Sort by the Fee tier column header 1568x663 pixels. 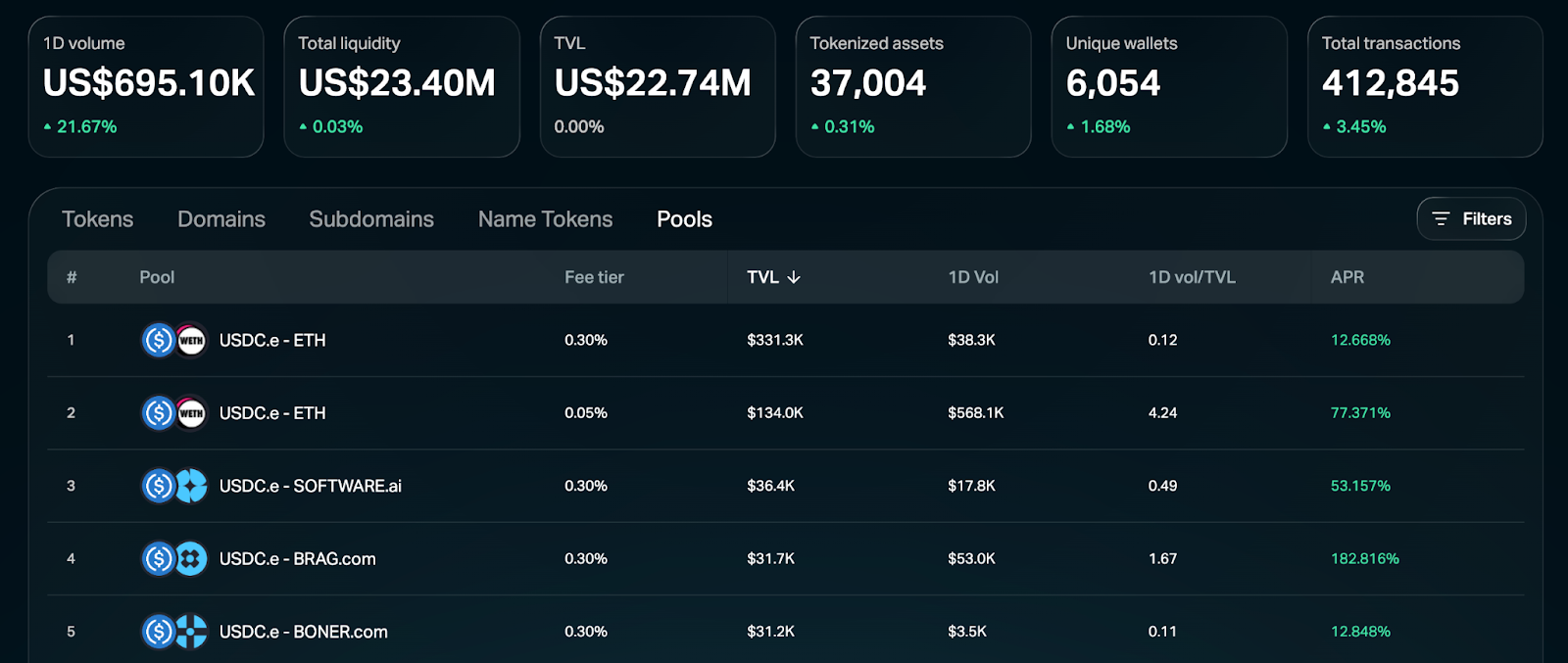594,278
